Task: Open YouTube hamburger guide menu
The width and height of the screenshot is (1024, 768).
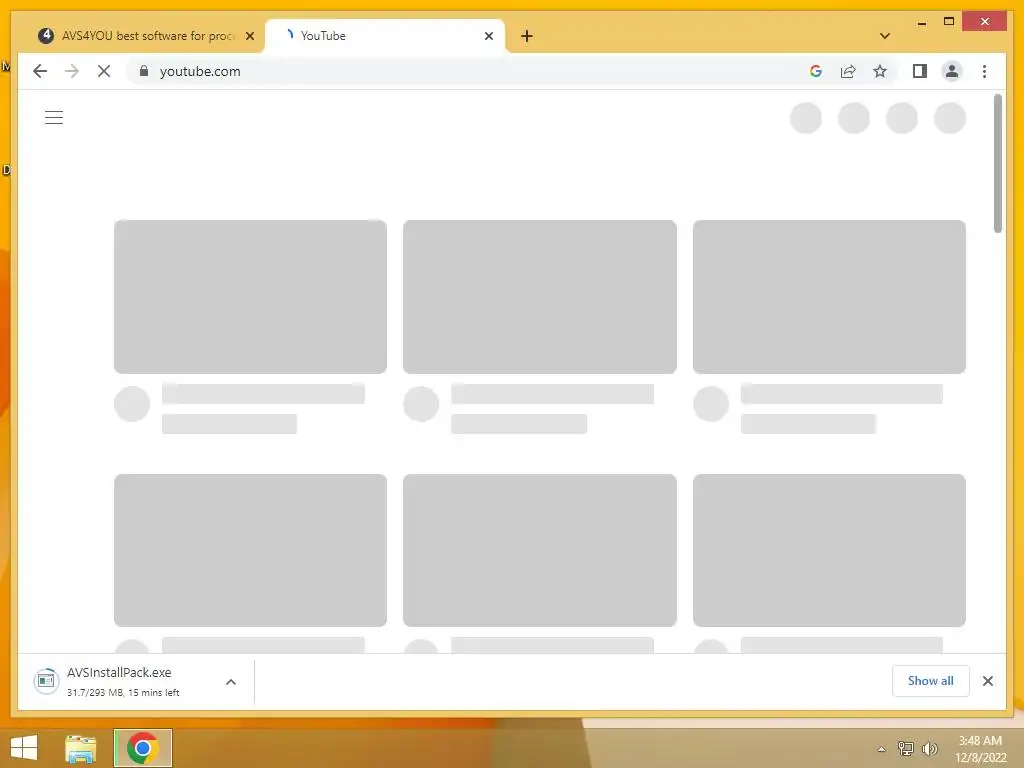Action: (54, 118)
